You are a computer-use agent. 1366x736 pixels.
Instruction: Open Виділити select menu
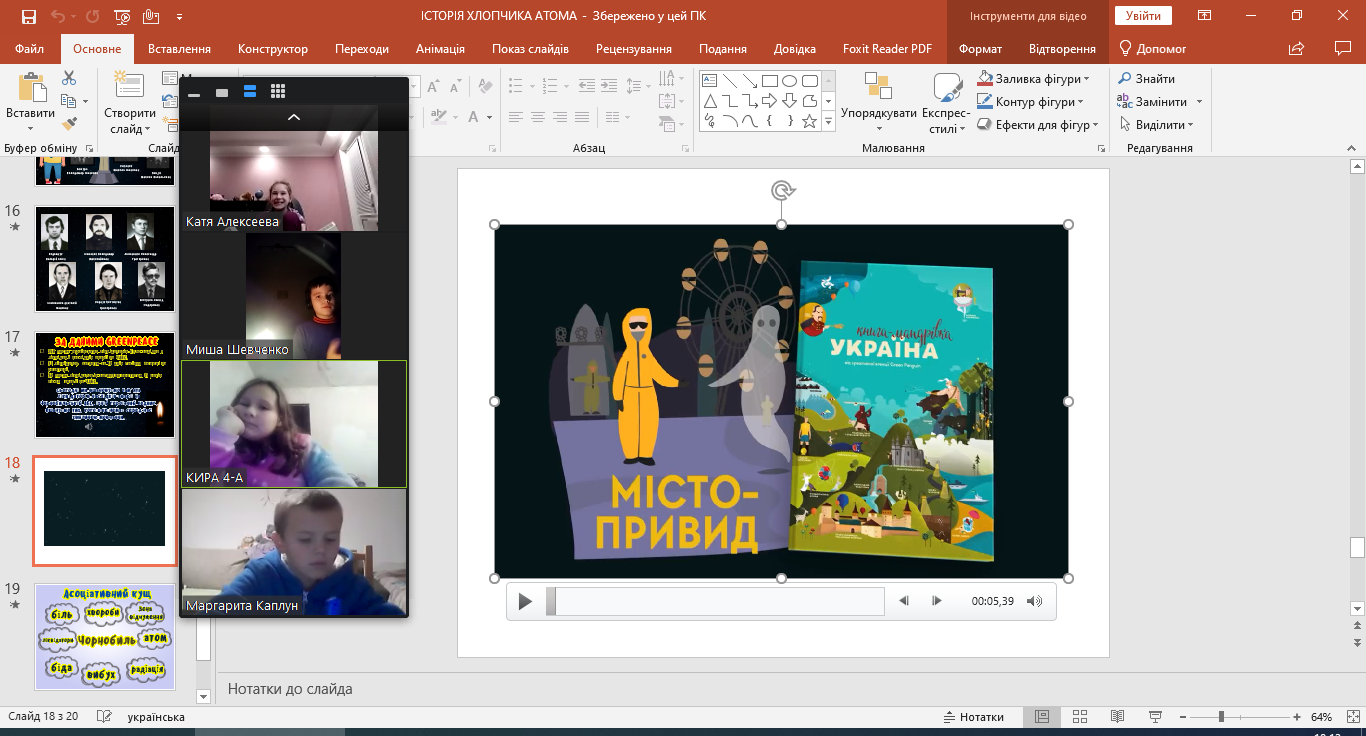(1155, 125)
